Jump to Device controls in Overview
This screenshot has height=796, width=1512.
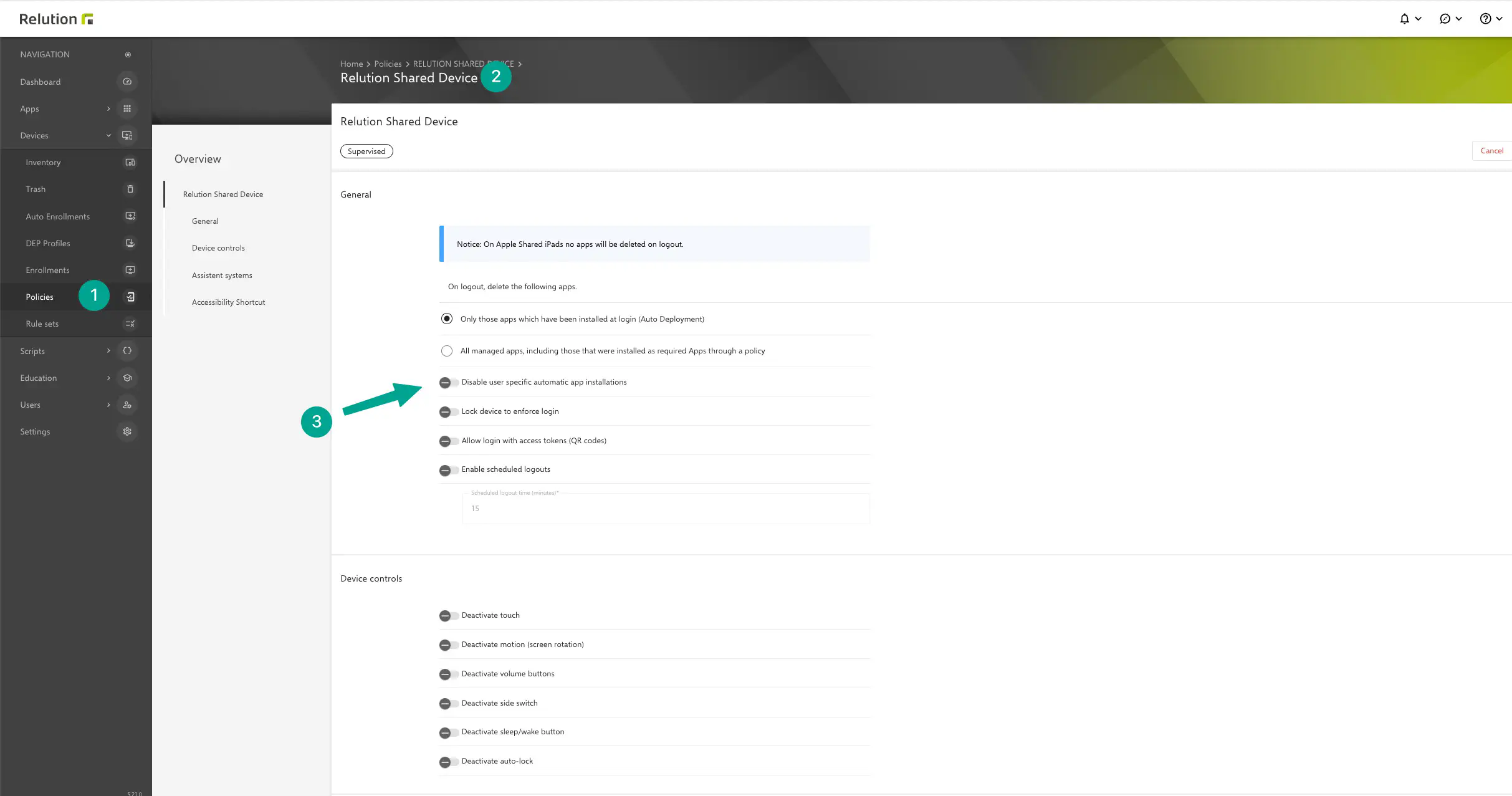click(x=218, y=248)
